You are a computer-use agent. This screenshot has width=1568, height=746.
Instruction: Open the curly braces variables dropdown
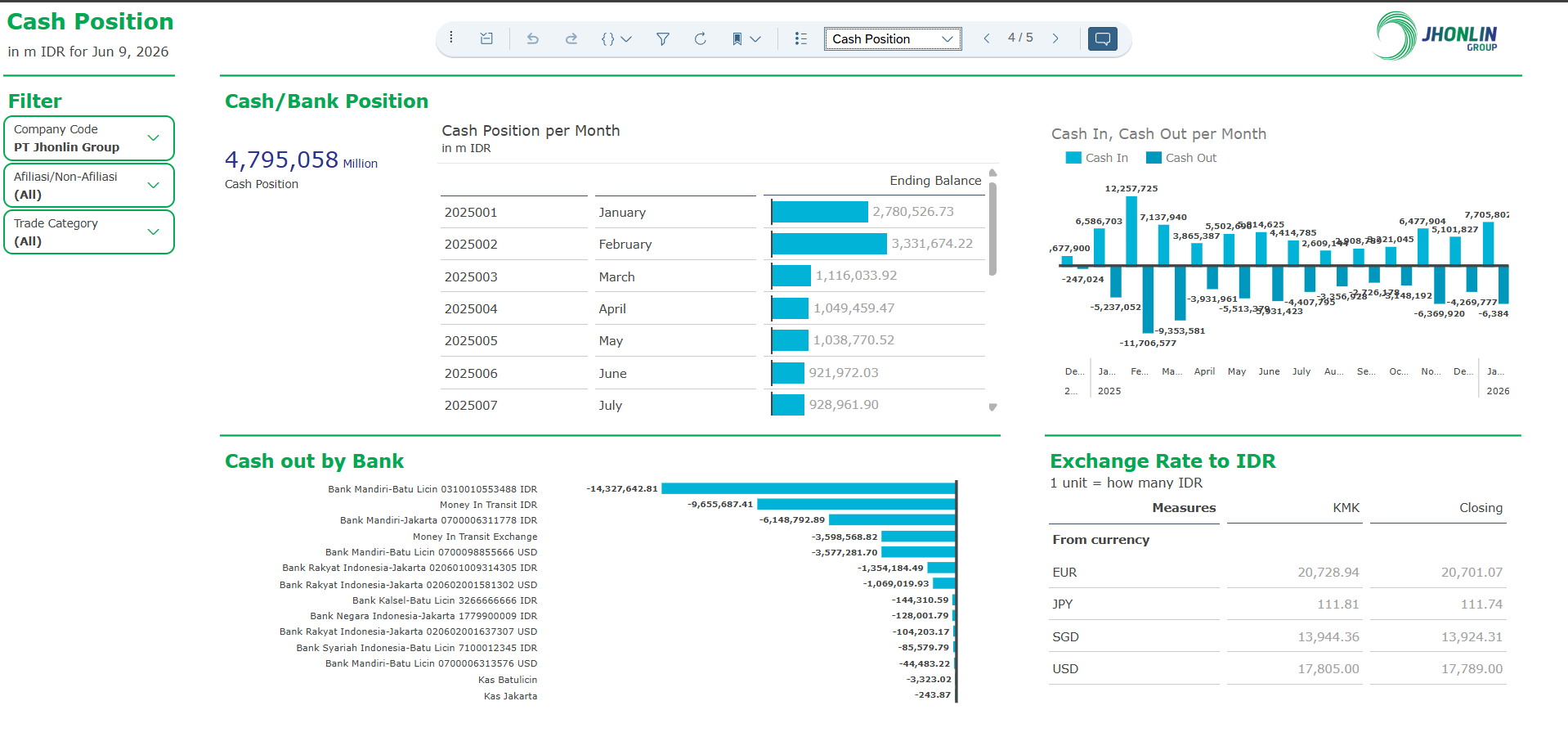click(x=616, y=38)
